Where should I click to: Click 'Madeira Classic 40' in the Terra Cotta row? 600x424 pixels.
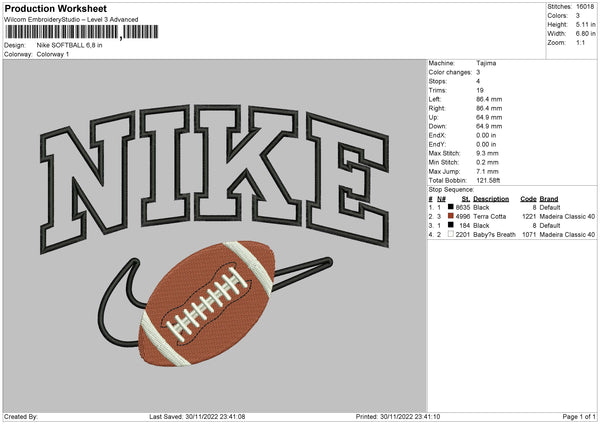567,216
